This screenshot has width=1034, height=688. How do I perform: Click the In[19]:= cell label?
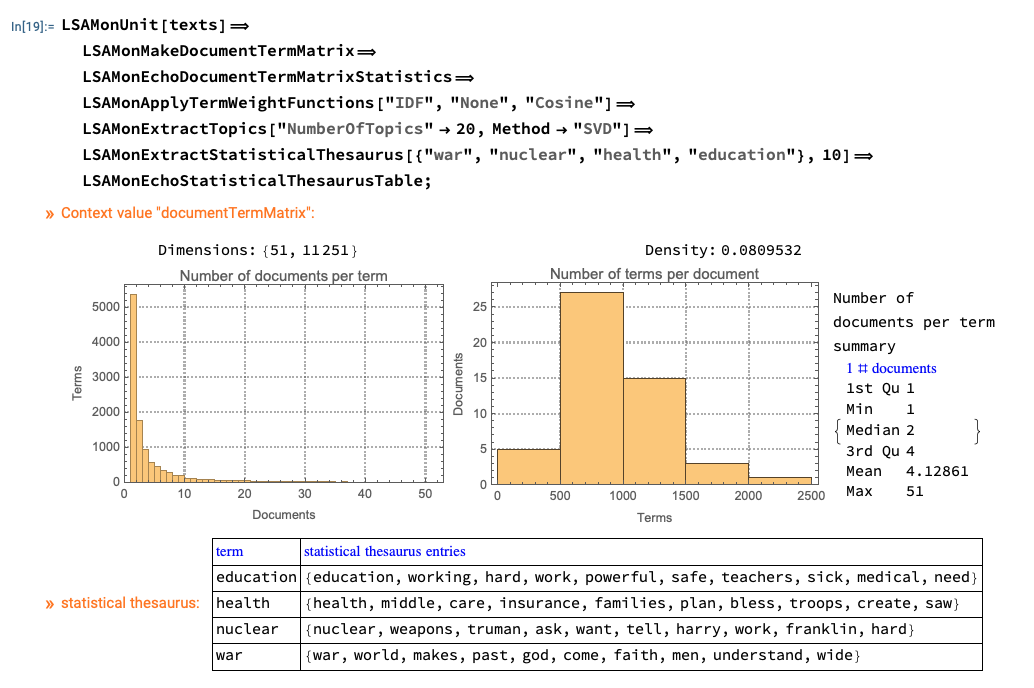click(32, 26)
